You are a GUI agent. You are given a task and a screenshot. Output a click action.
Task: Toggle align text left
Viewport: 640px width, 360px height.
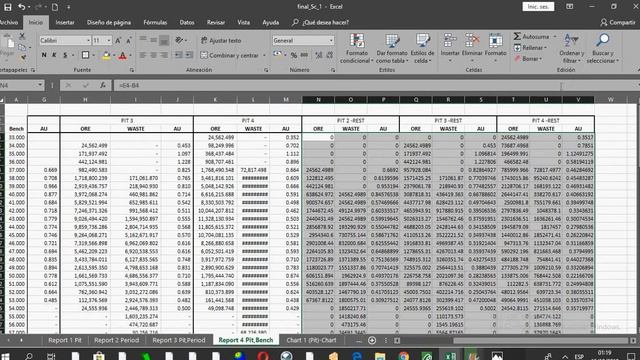pyautogui.click(x=143, y=55)
